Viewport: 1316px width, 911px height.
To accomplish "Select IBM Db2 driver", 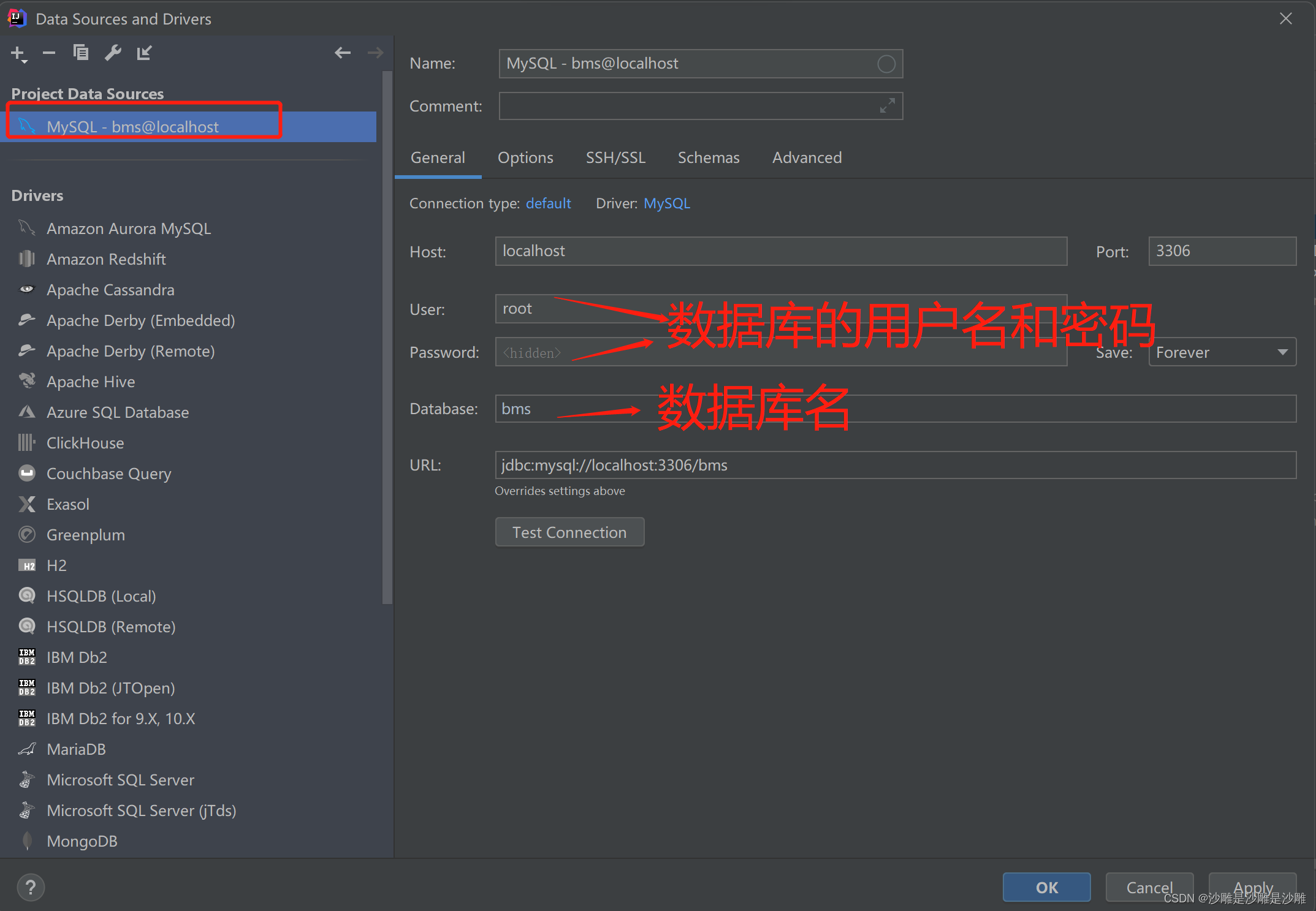I will click(188, 657).
